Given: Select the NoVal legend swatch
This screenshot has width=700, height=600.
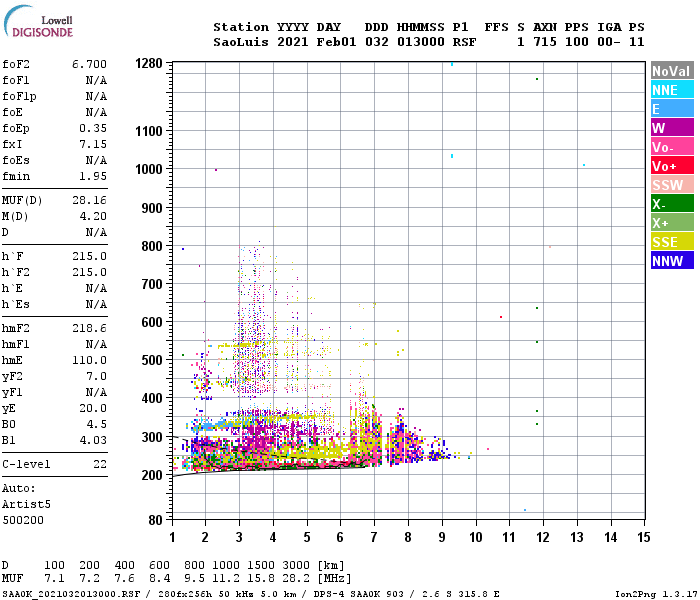Looking at the screenshot, I should [672, 71].
